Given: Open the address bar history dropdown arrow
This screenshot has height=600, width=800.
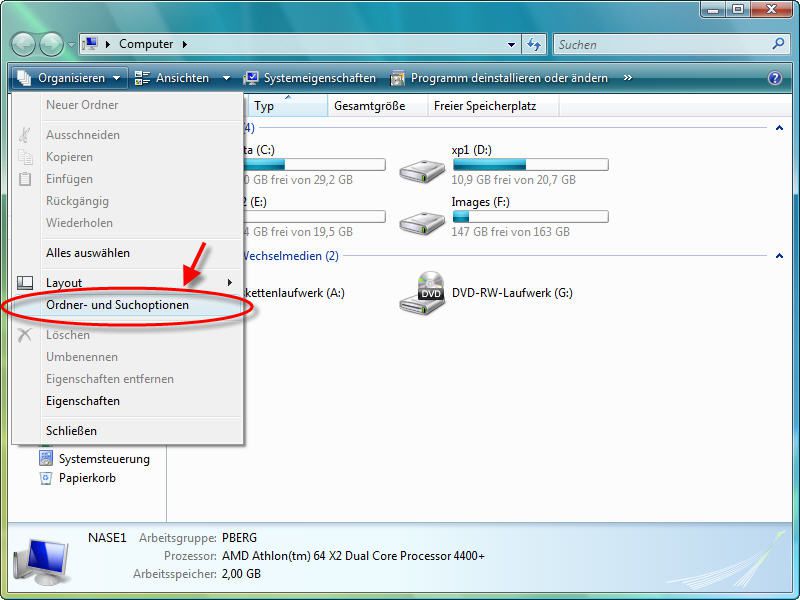Looking at the screenshot, I should [x=511, y=44].
